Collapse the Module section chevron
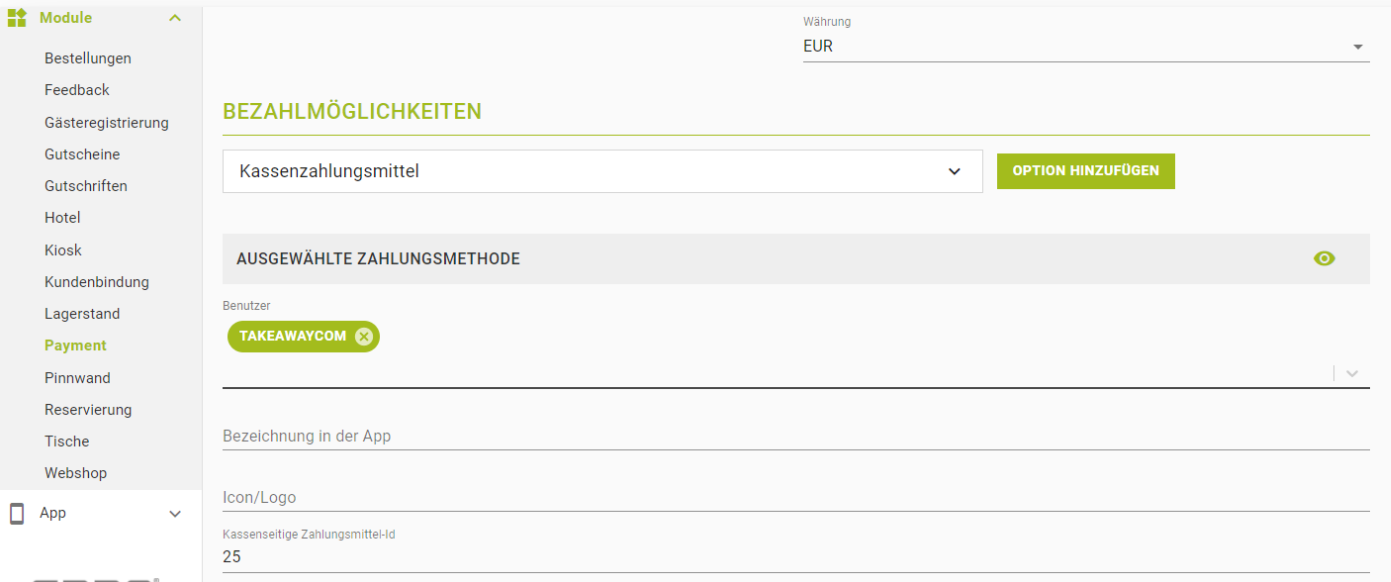This screenshot has width=1391, height=582. click(x=175, y=18)
